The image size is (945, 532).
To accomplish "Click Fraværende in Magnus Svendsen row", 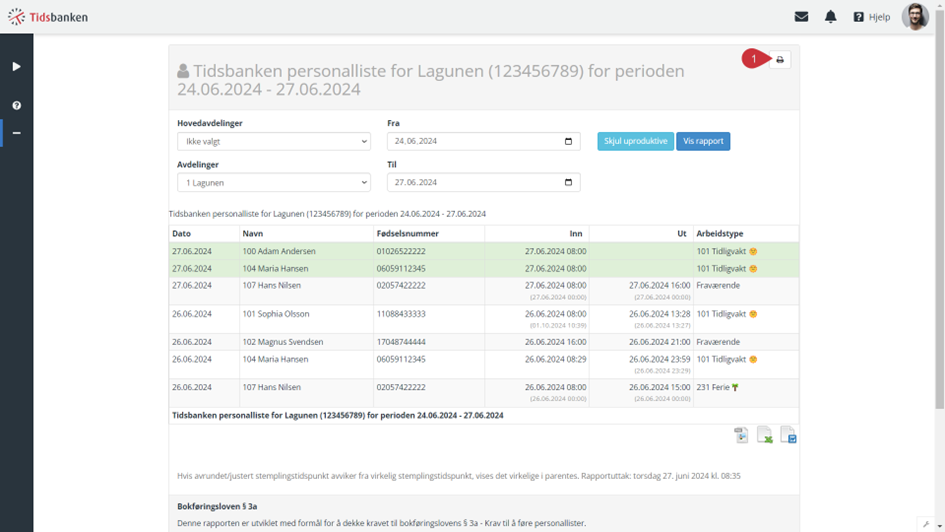I will pos(718,342).
